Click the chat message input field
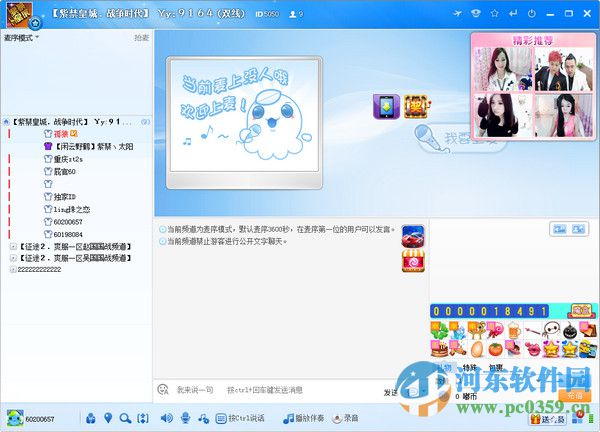This screenshot has width=600, height=432. tap(268, 390)
